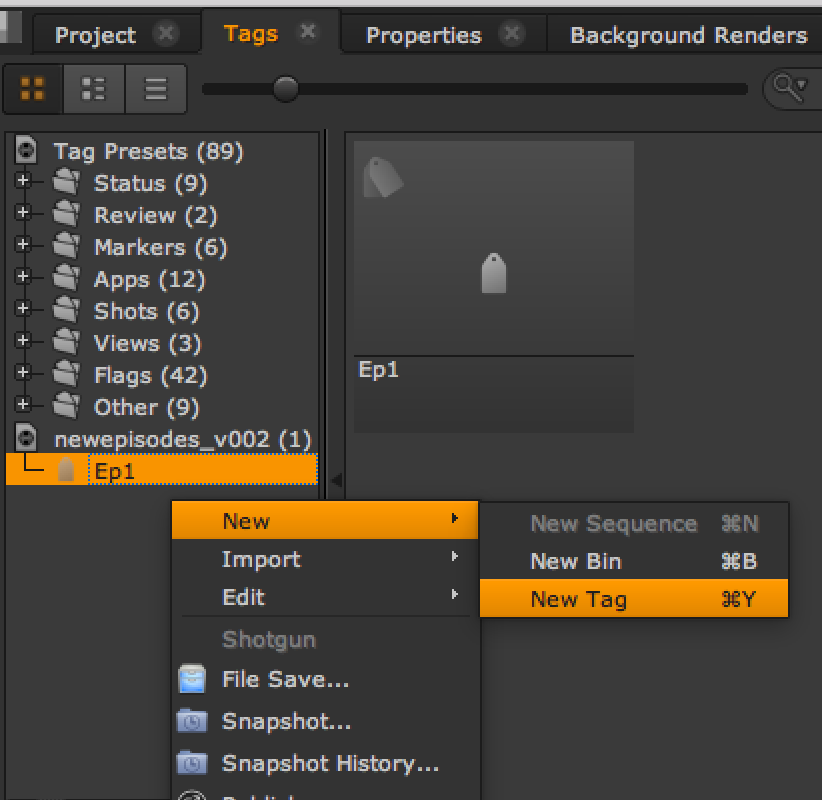Screen dimensions: 822x800
Task: Select Shots (6) label
Action: point(146,311)
